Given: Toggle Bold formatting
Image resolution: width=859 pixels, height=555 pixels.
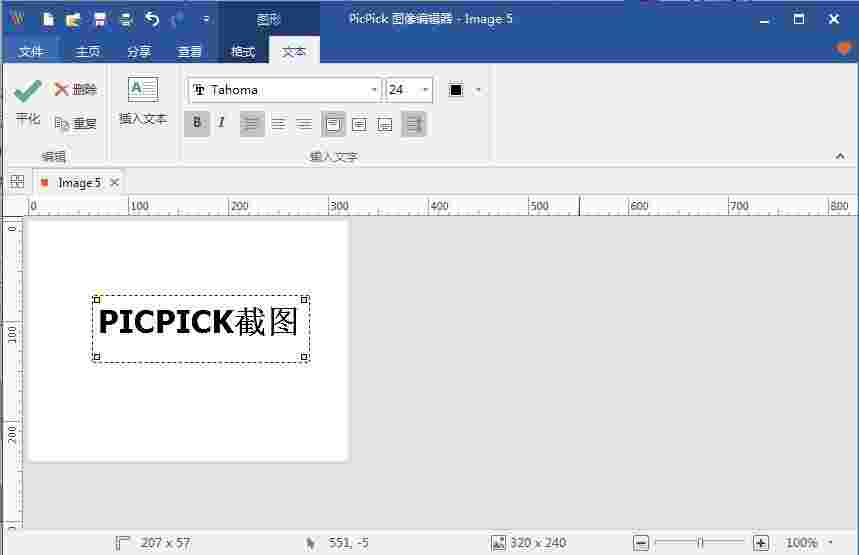Looking at the screenshot, I should click(197, 123).
